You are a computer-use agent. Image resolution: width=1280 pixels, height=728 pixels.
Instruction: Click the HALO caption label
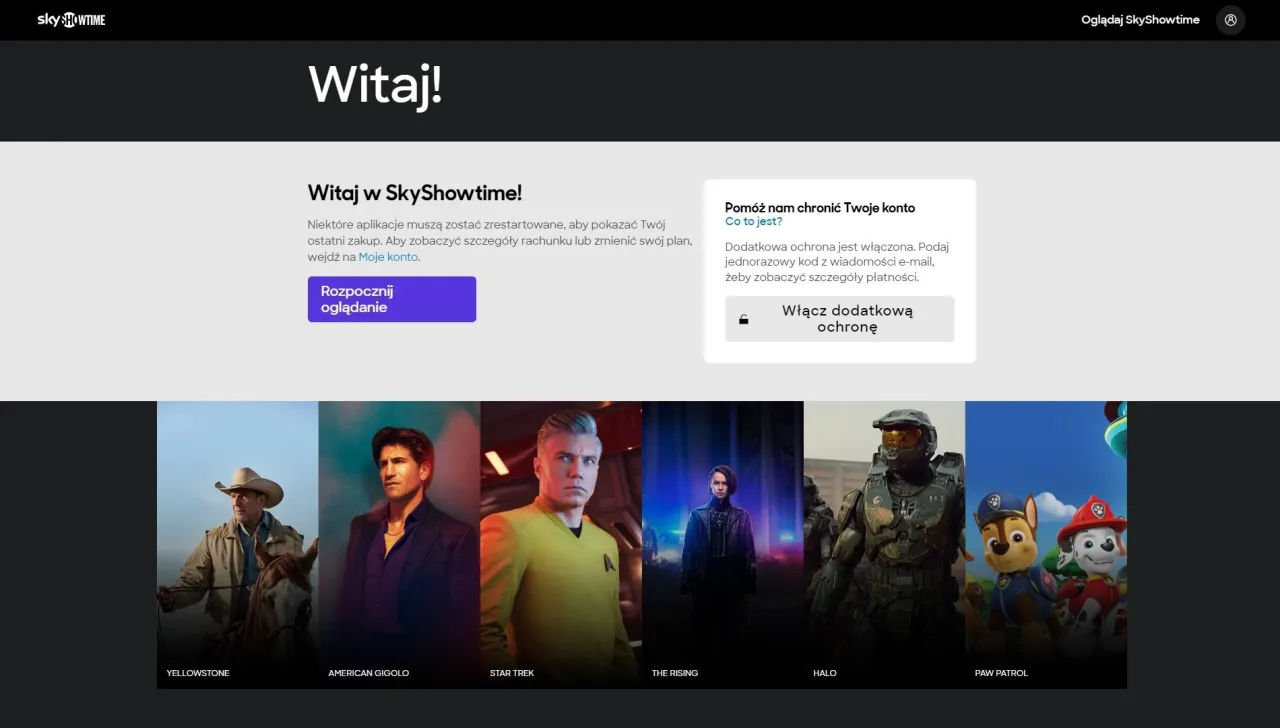[825, 673]
